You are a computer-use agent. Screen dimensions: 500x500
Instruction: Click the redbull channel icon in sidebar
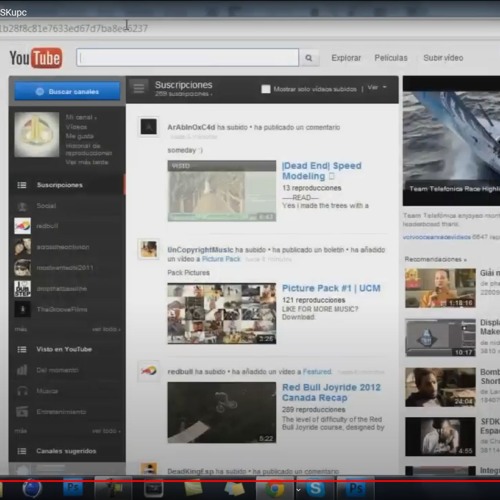click(23, 226)
